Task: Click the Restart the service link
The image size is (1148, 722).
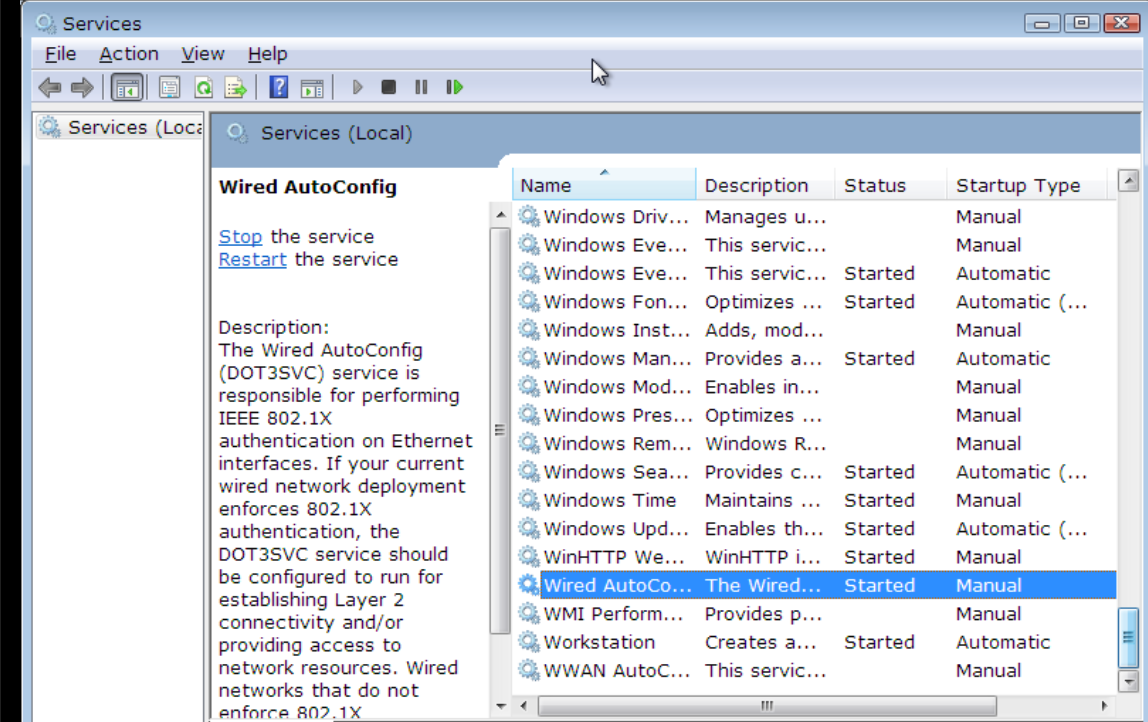Action: (252, 259)
